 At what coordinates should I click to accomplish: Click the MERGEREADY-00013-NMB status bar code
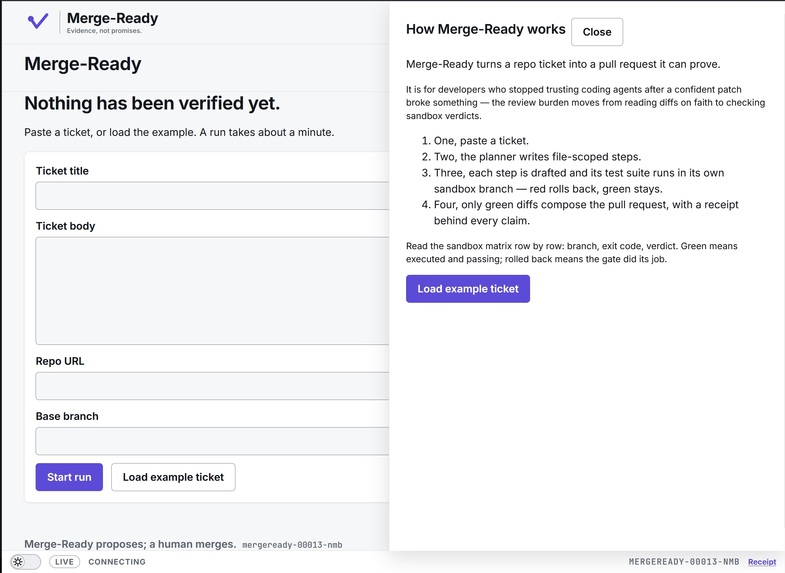tap(683, 562)
